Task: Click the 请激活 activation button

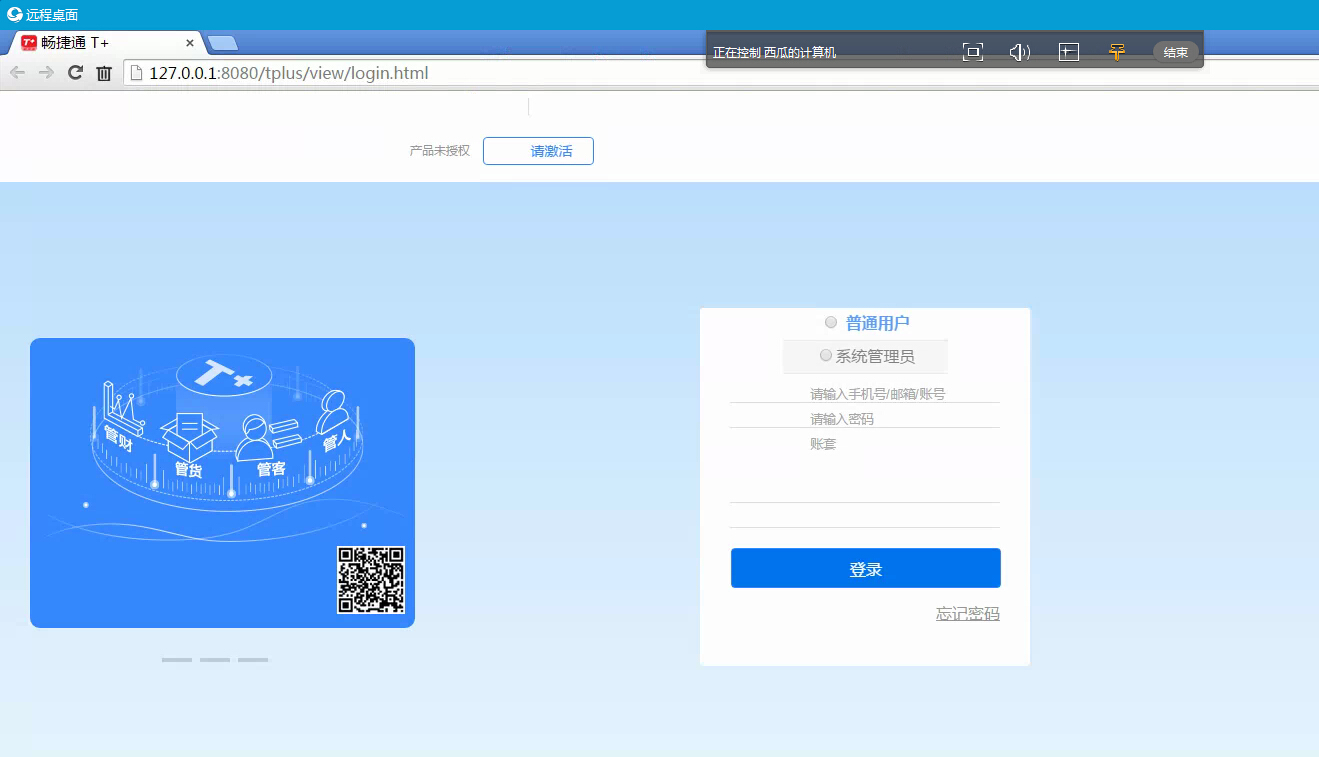Action: 538,151
